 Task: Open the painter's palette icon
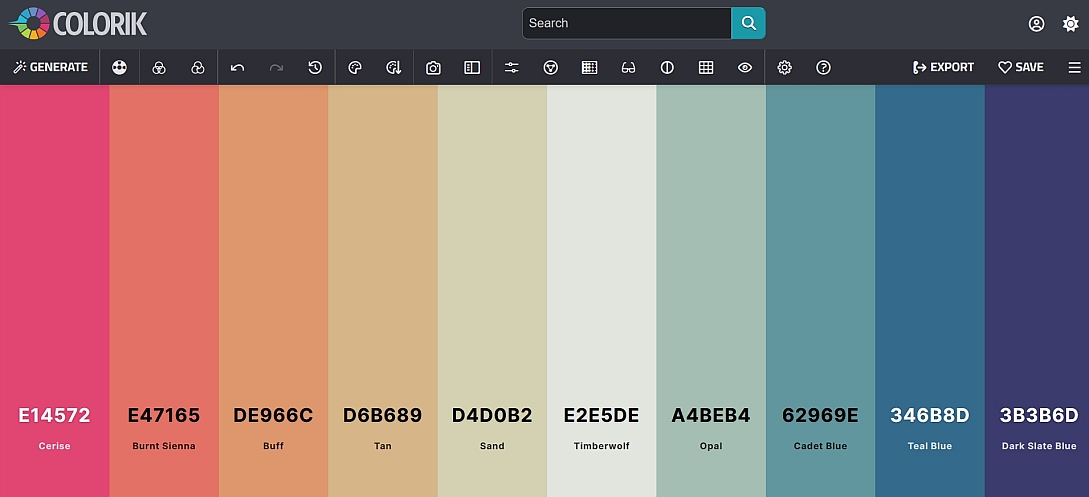(355, 67)
